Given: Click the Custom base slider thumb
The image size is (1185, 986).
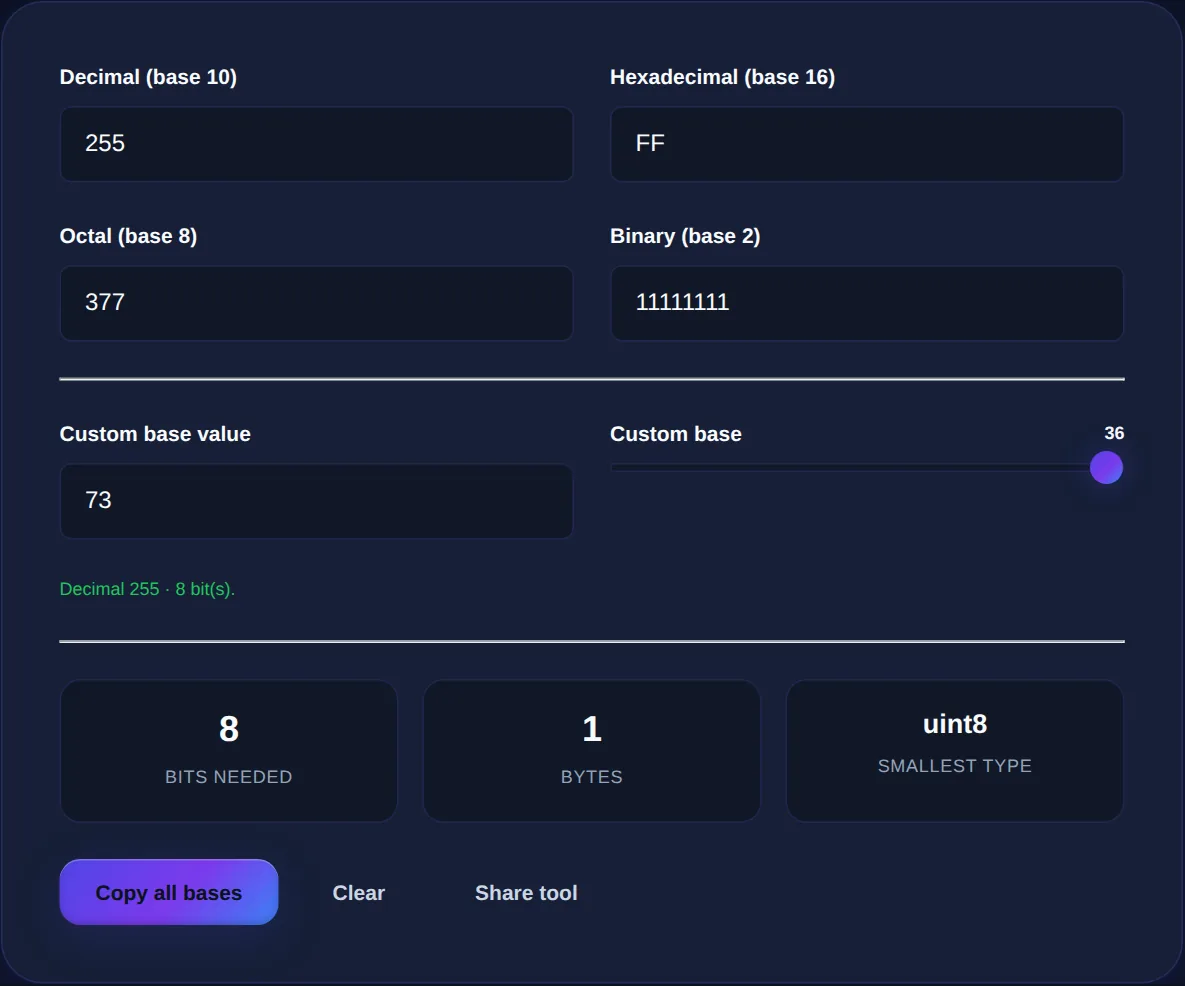Looking at the screenshot, I should click(1106, 468).
